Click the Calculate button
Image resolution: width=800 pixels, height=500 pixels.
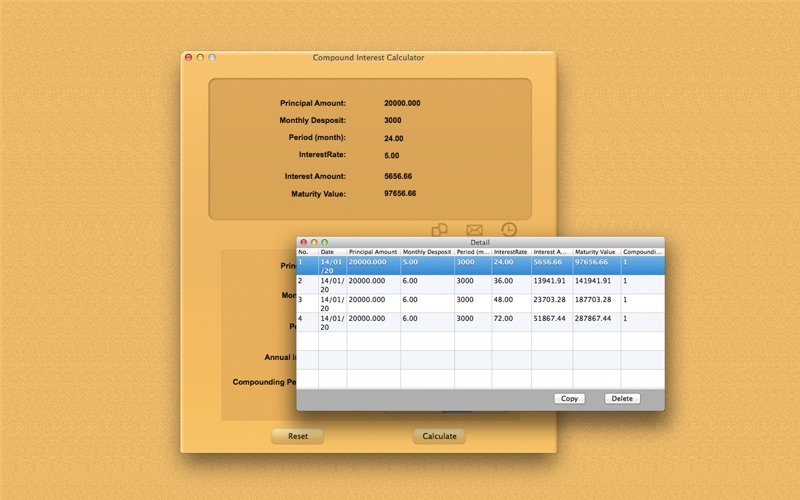(439, 436)
